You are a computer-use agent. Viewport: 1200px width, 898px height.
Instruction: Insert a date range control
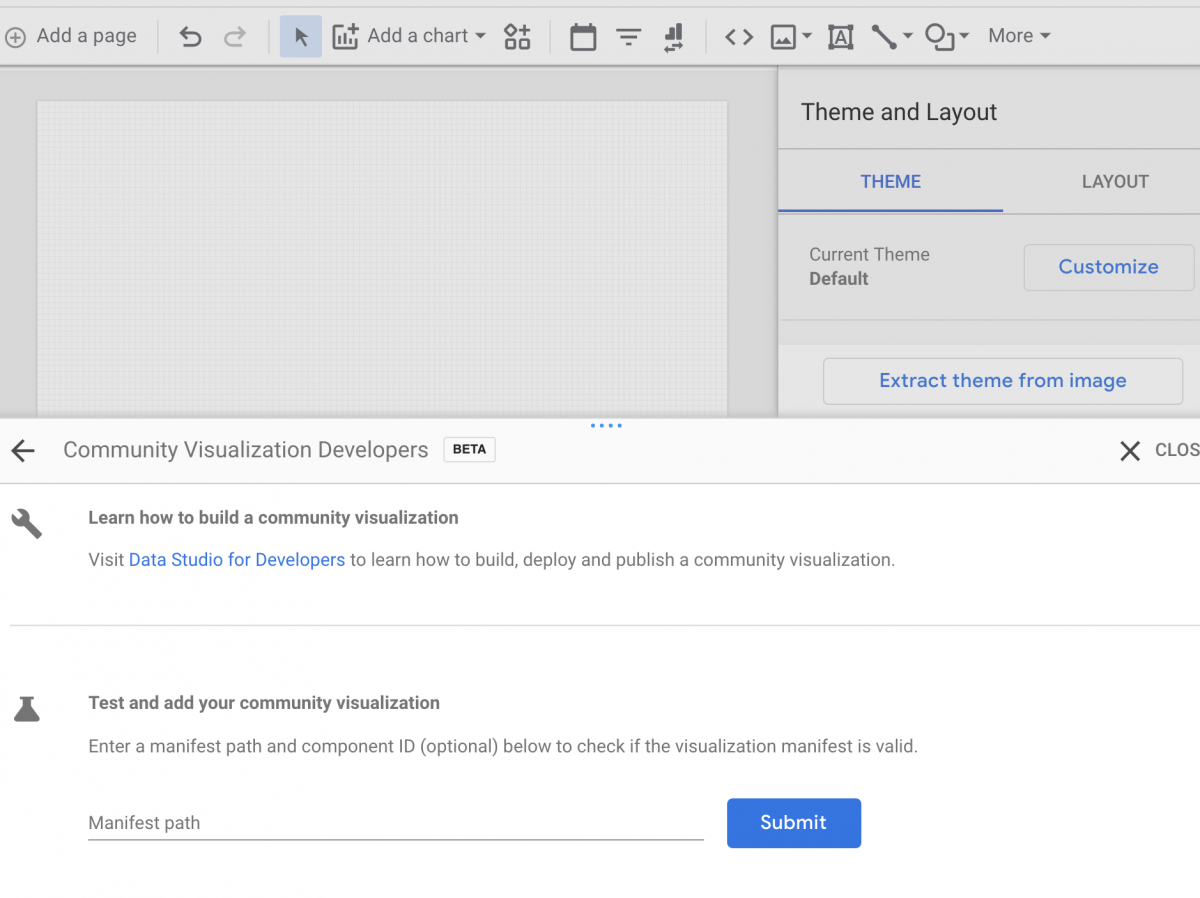pos(583,36)
